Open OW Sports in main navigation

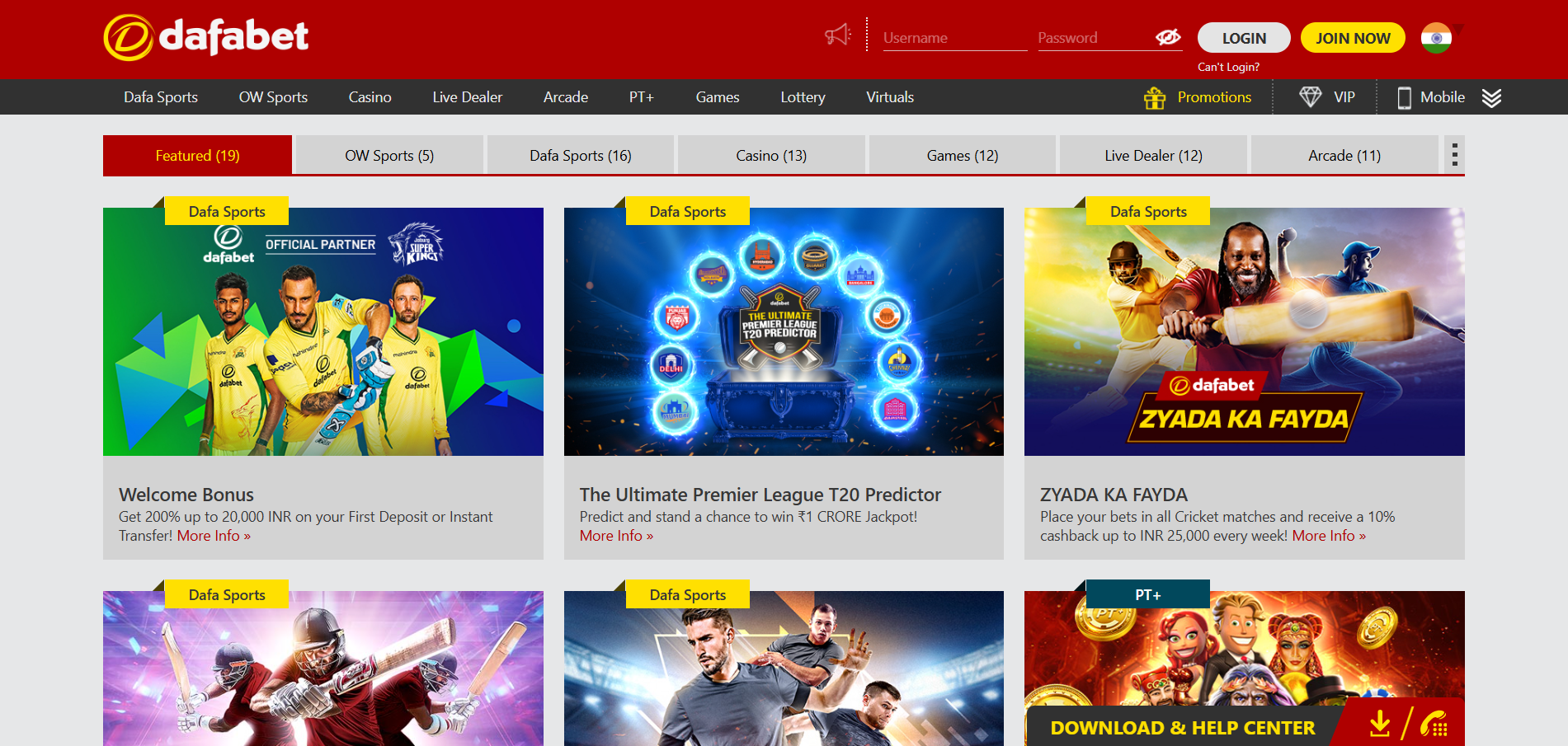[273, 97]
